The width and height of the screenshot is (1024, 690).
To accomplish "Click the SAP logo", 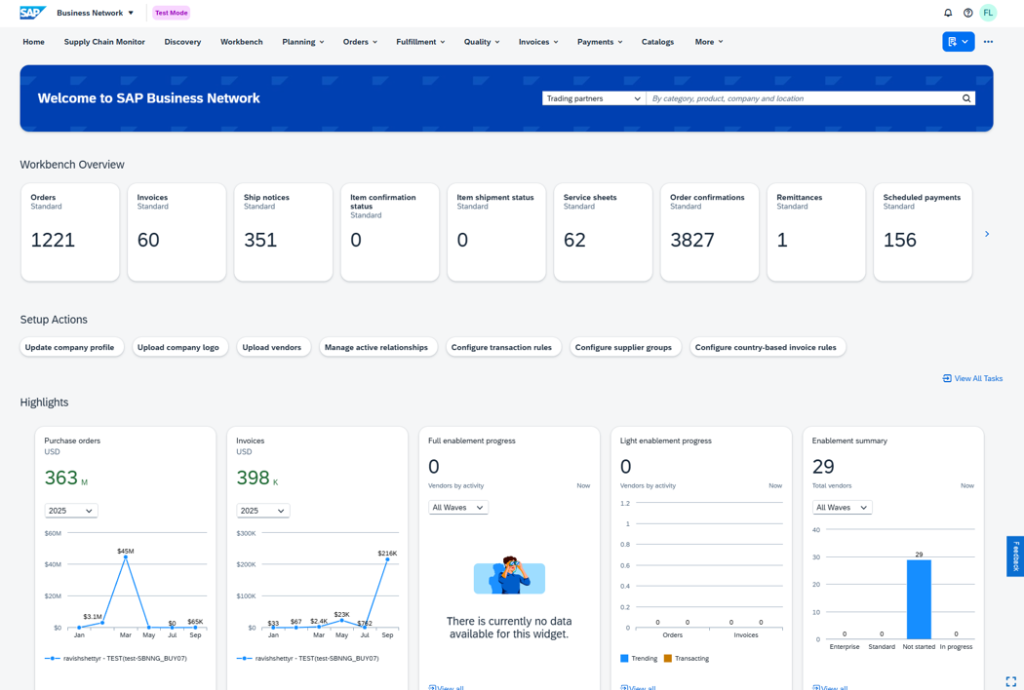I will tap(33, 12).
